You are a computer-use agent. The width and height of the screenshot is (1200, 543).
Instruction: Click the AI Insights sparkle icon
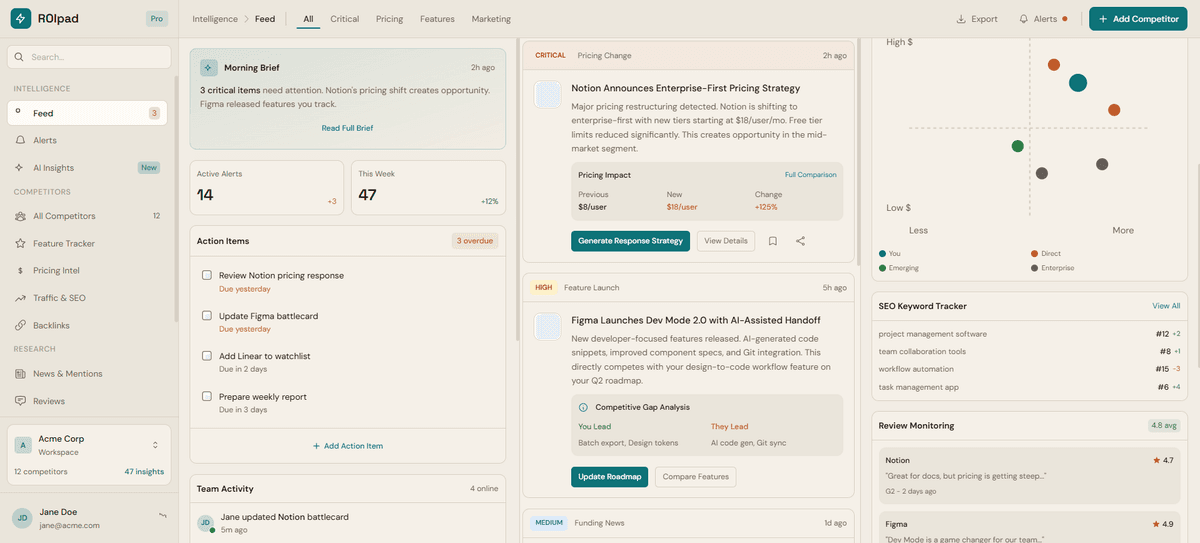(20, 168)
